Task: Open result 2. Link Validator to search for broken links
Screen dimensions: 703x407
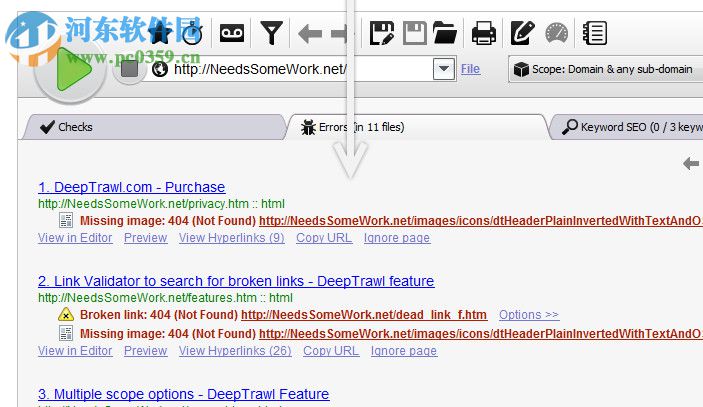Action: click(x=236, y=281)
